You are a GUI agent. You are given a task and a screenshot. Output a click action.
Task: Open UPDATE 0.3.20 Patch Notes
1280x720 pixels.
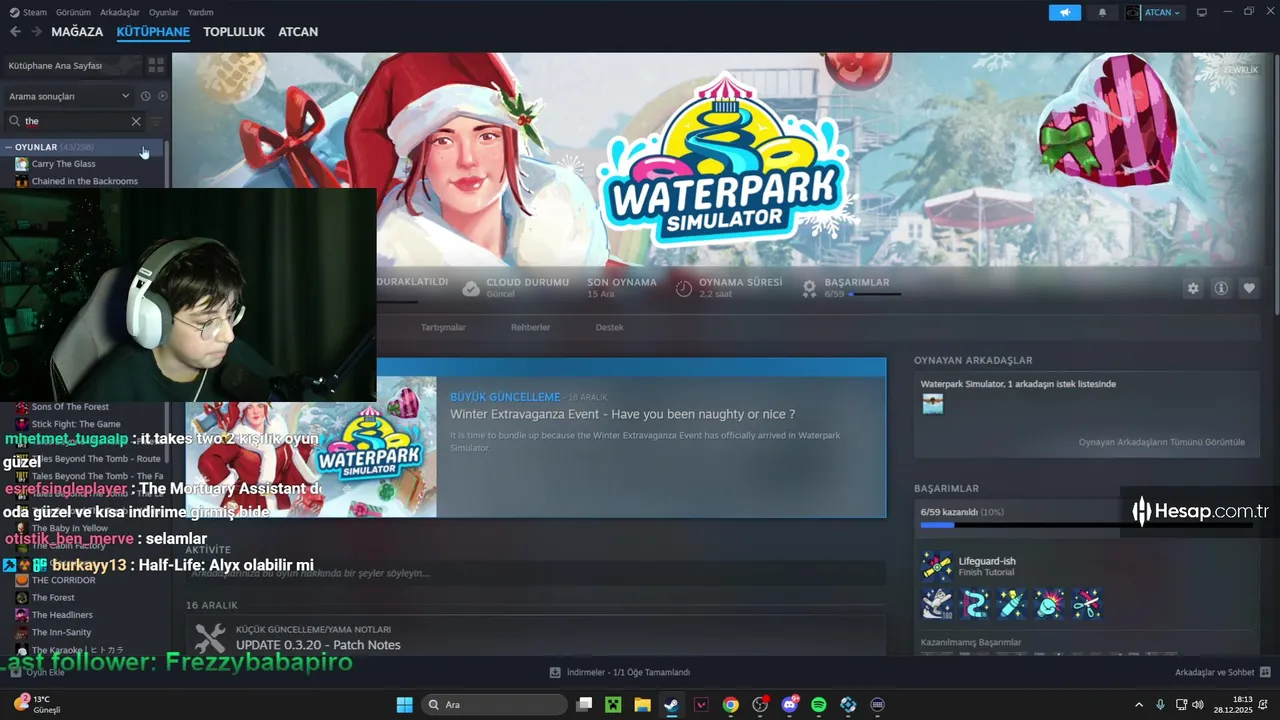pos(318,645)
